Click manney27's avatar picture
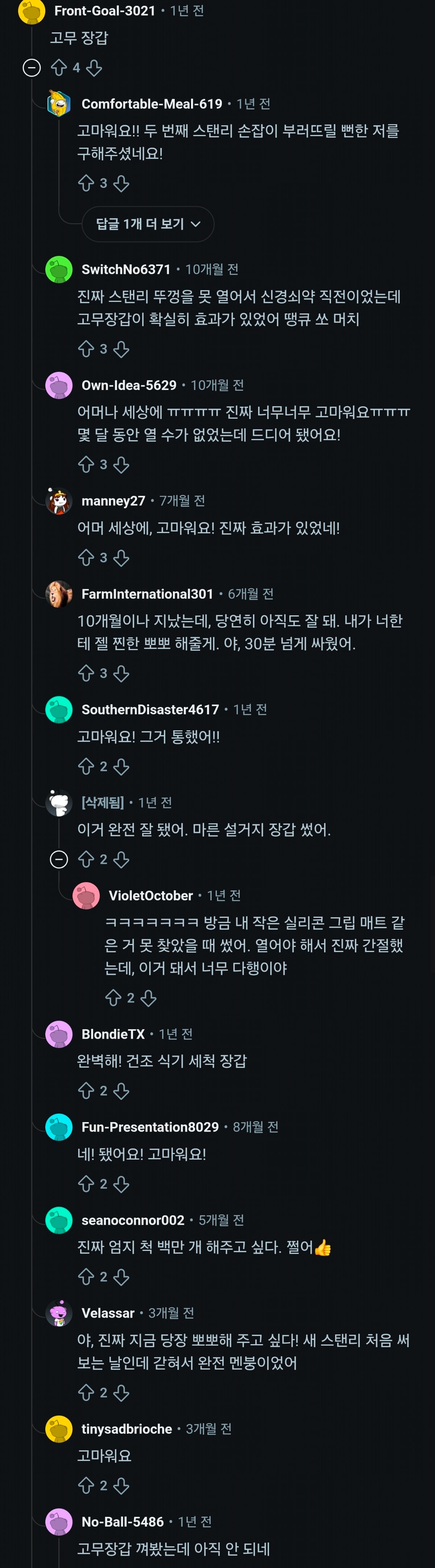The width and height of the screenshot is (435, 1568). pyautogui.click(x=59, y=501)
